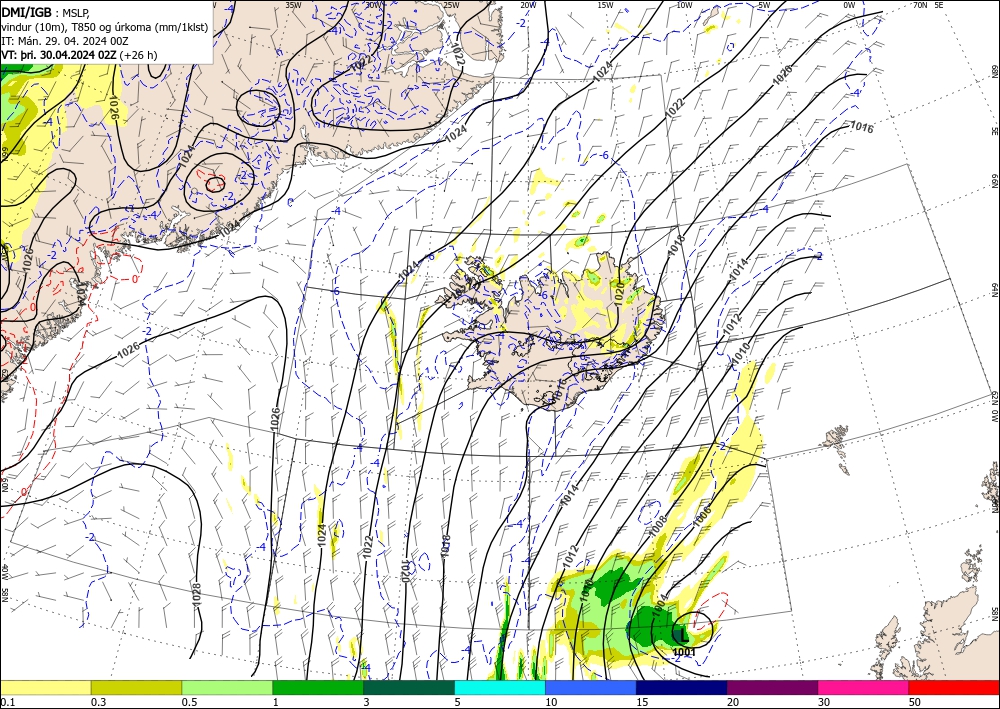The width and height of the screenshot is (1000, 709).
Task: Click the 64N latitude label on the right edge
Action: click(995, 290)
